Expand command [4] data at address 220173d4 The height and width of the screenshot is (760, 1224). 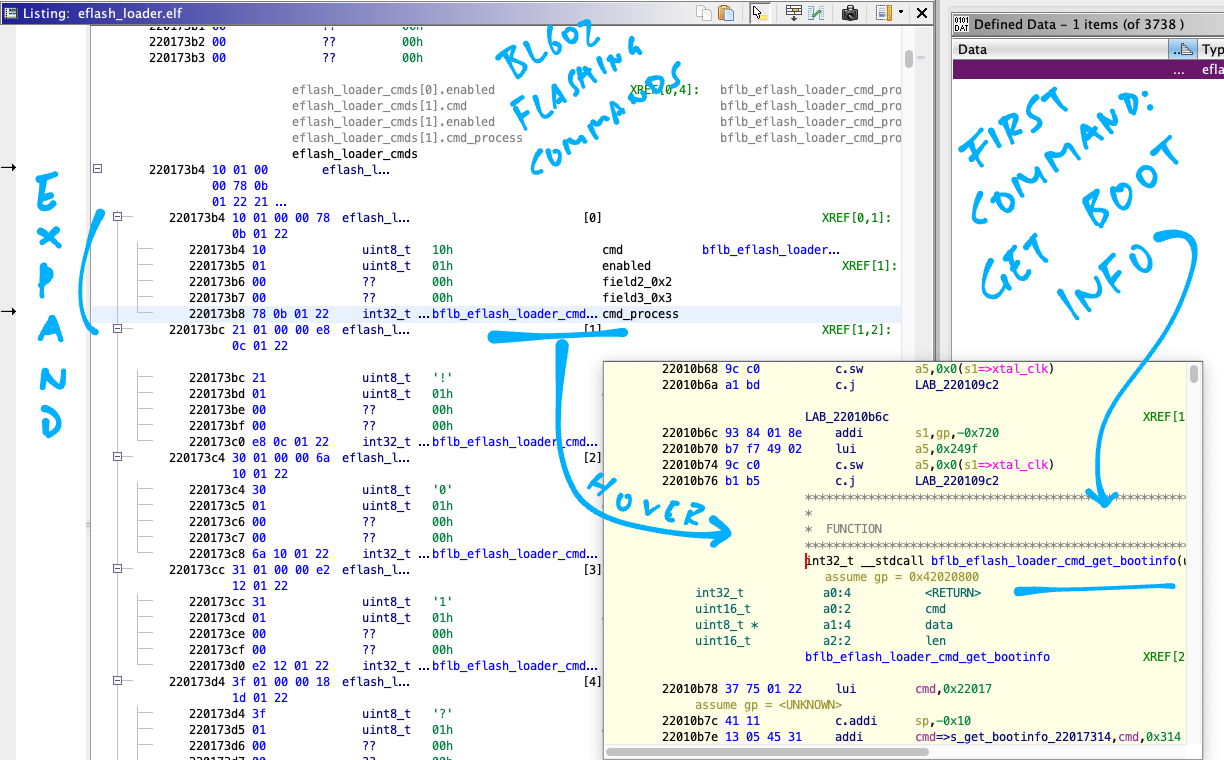click(119, 681)
